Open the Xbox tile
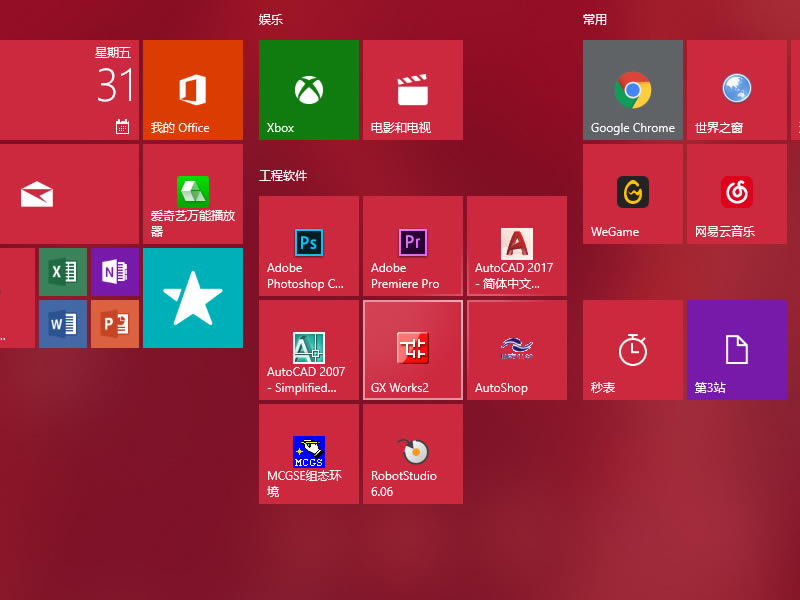Image resolution: width=800 pixels, height=600 pixels. coord(308,90)
